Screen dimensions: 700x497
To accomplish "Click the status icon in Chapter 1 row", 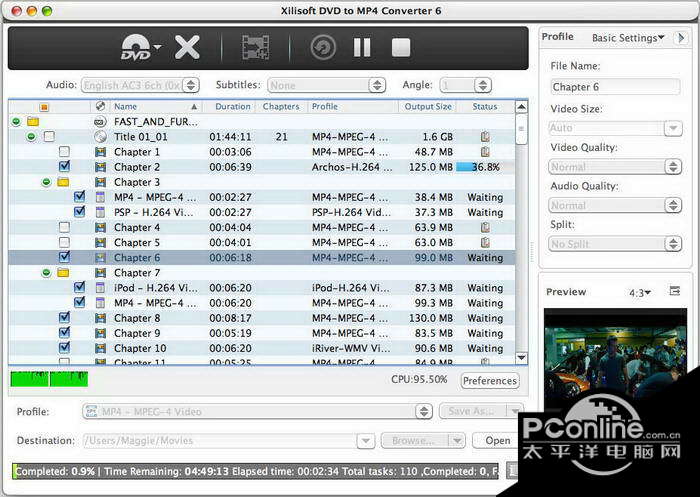I will 485,152.
